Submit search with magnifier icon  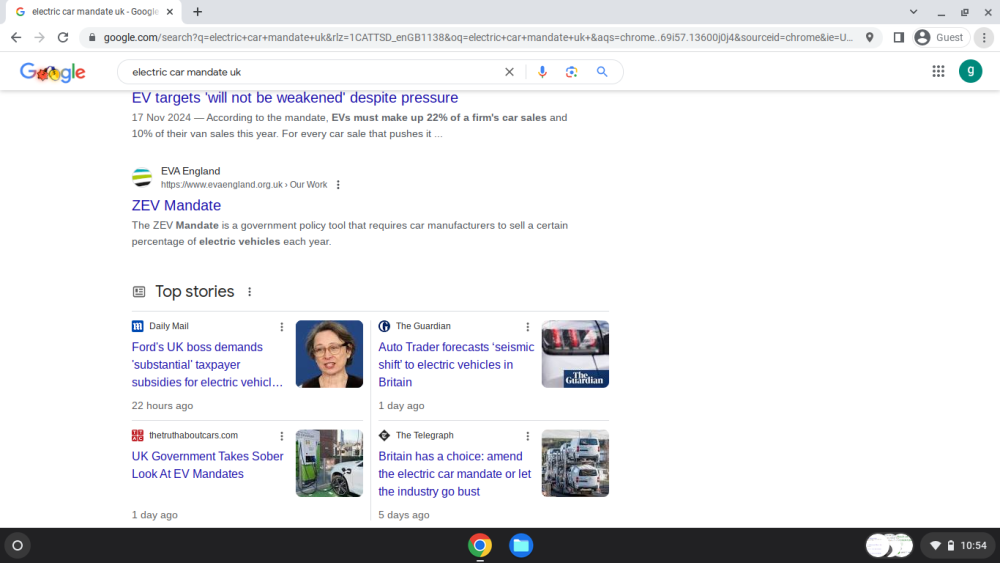pyautogui.click(x=602, y=72)
